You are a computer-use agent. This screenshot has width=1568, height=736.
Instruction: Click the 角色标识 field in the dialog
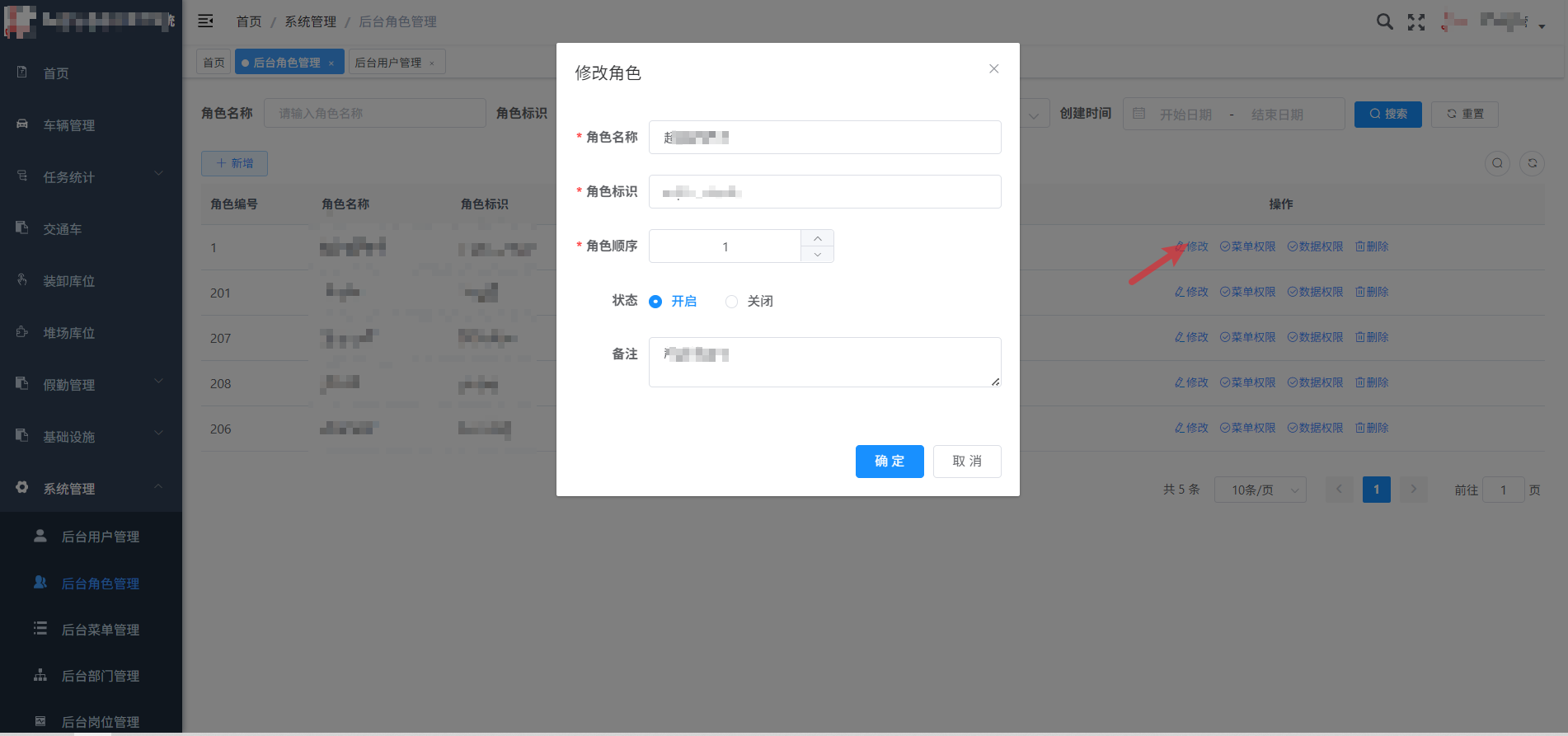(825, 192)
